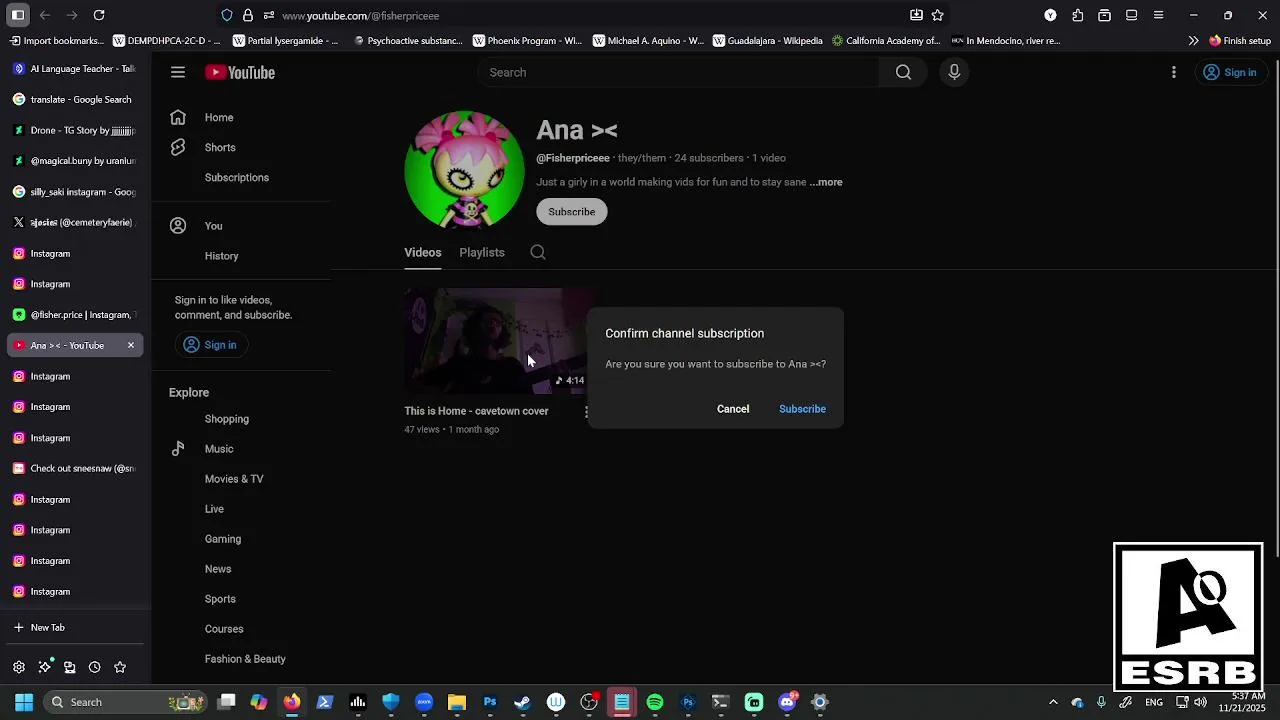Bookmark this page with the star icon

pyautogui.click(x=937, y=15)
